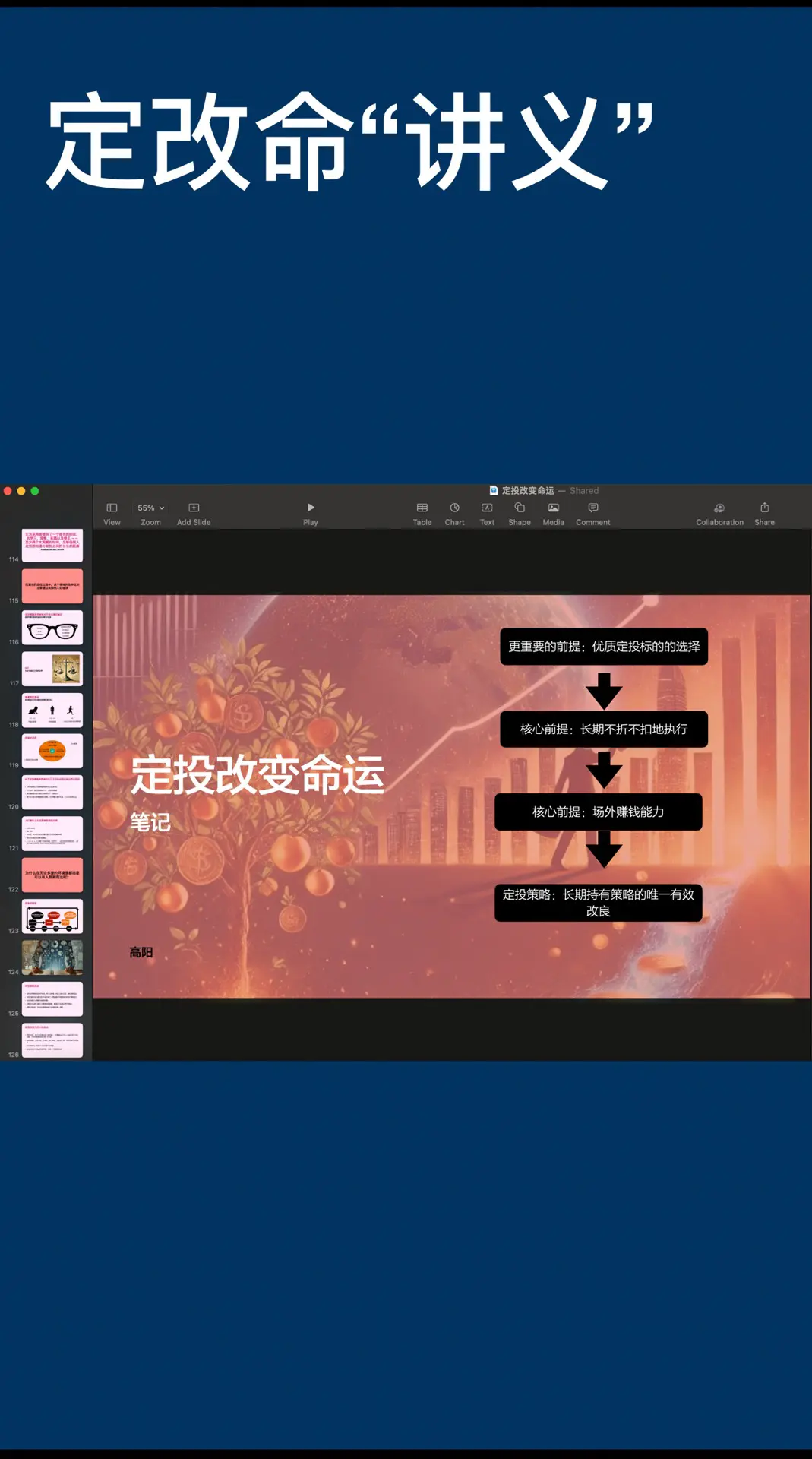Screen dimensions: 812x1459
Task: Add a Comment to slide
Action: point(593,508)
